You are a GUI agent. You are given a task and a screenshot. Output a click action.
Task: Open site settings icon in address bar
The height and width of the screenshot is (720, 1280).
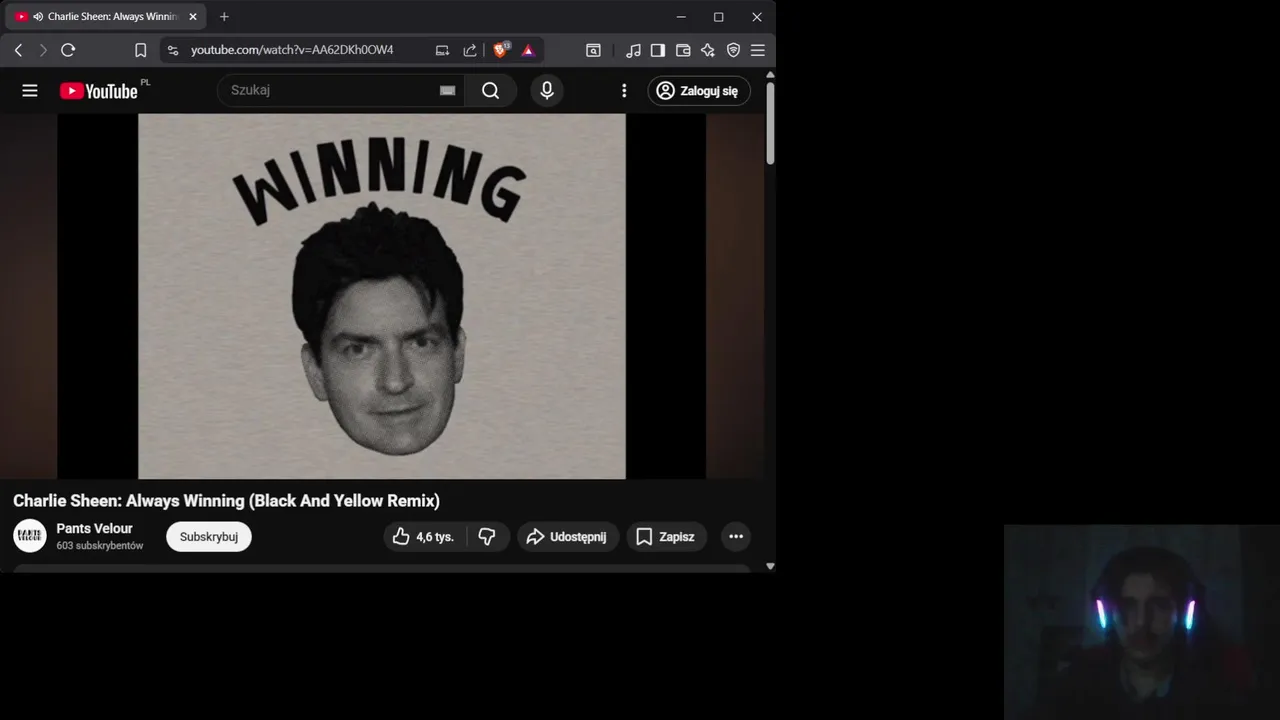click(172, 50)
